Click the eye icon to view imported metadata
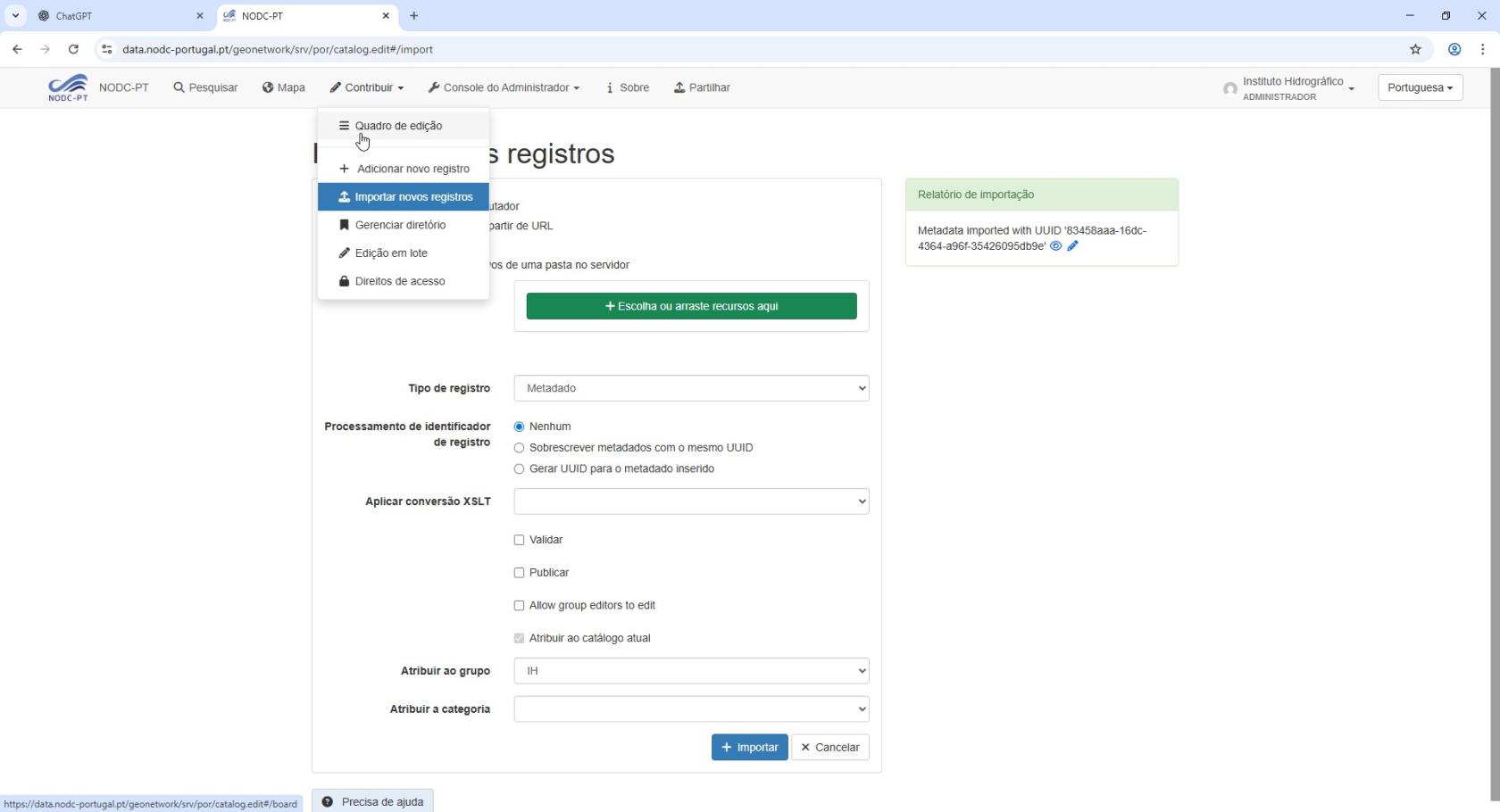Screen dimensions: 1500x812 click(x=1055, y=246)
